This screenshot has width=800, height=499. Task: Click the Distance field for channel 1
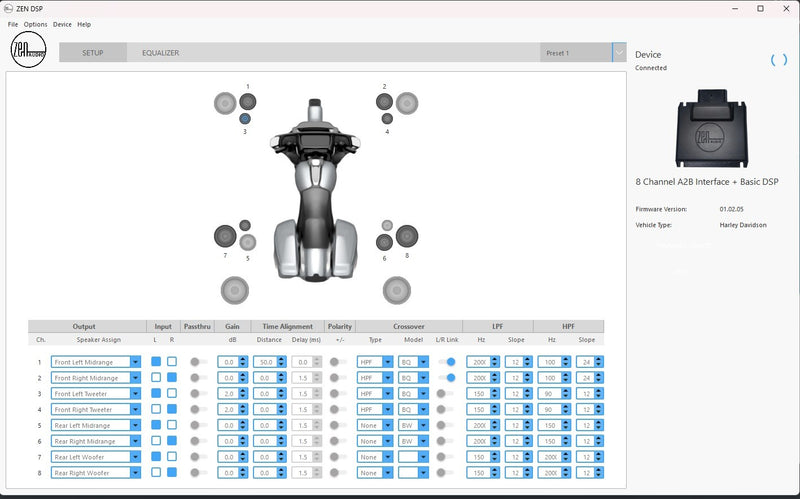(x=264, y=362)
